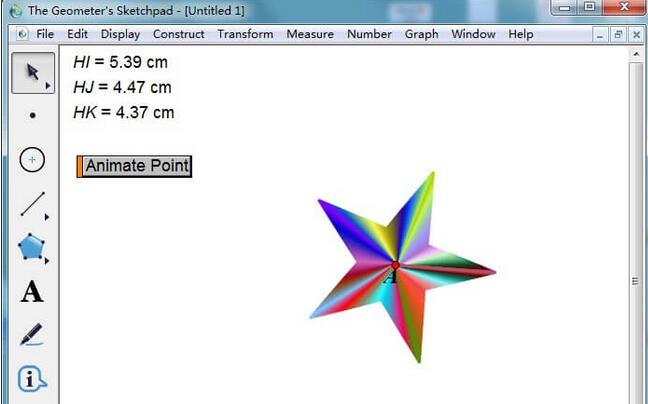Expand the Arrow tool flyout triangle
Screen dimensions: 648x404
pyautogui.click(x=48, y=86)
